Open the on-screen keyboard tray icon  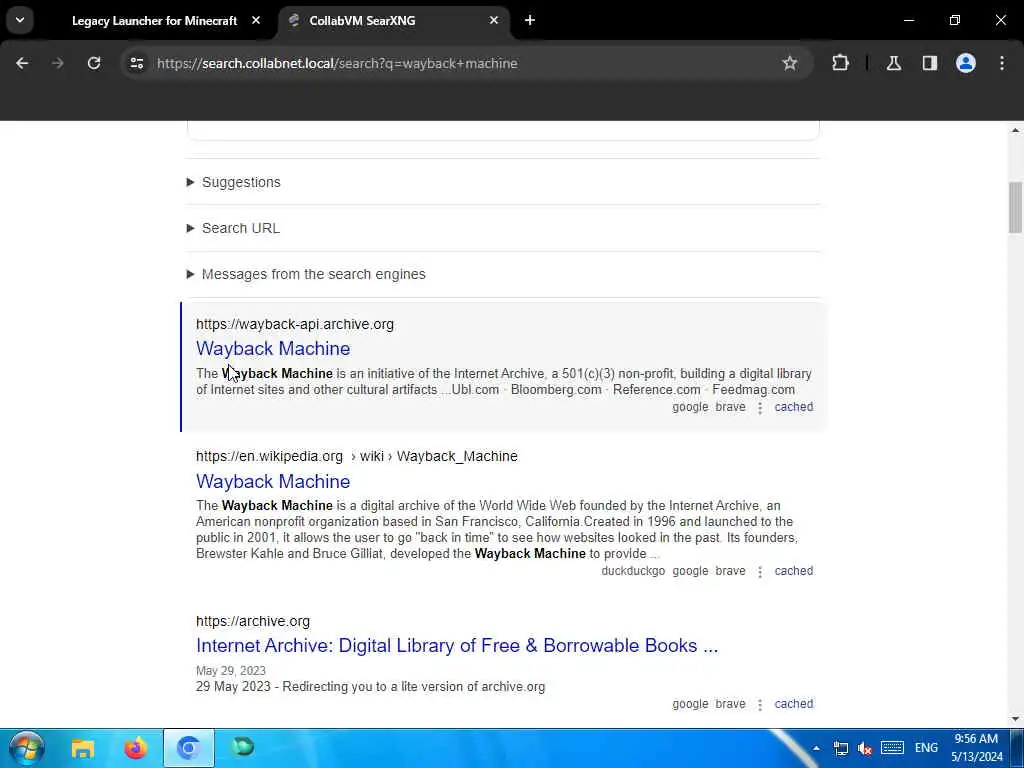coord(892,748)
